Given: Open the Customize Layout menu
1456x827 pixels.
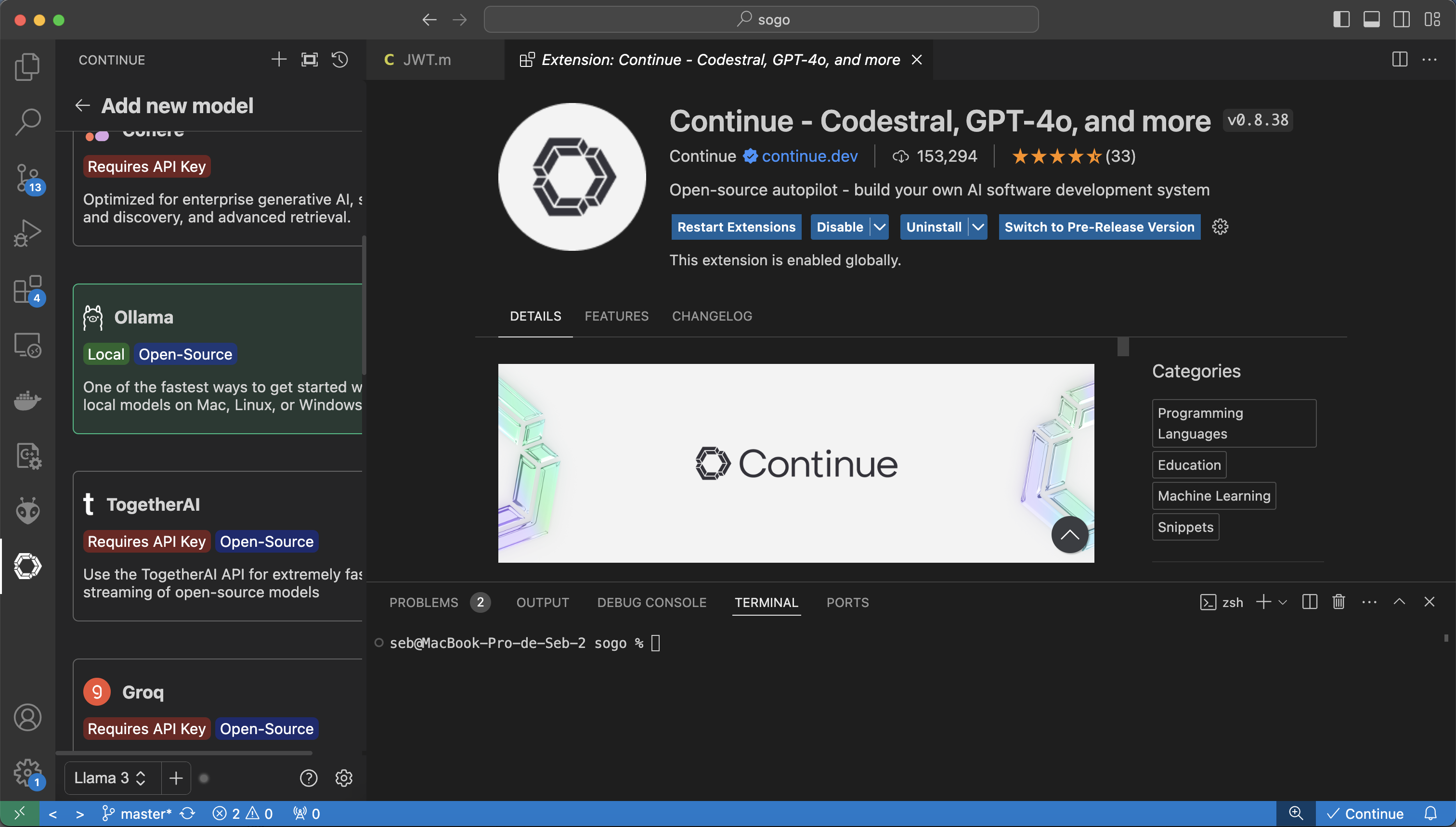Looking at the screenshot, I should (1432, 20).
